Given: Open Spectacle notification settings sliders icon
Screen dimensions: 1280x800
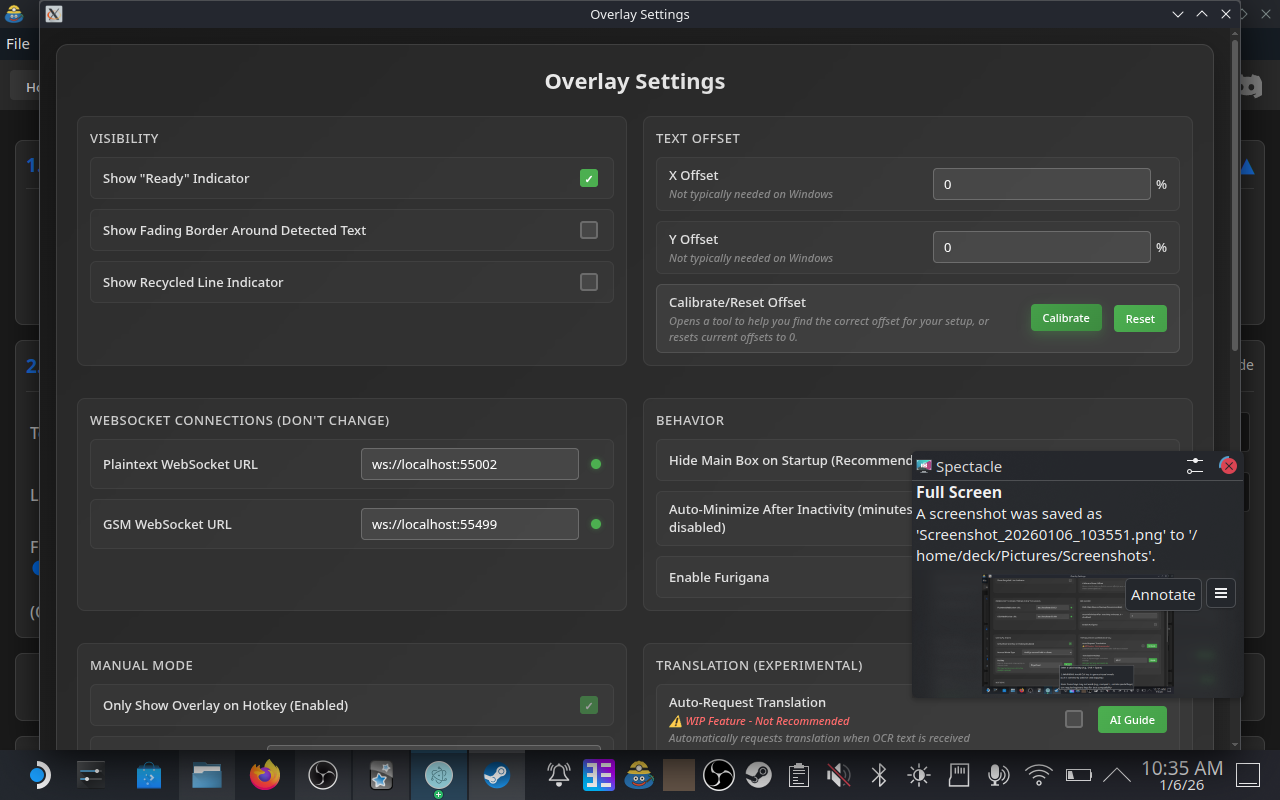Looking at the screenshot, I should (1195, 466).
